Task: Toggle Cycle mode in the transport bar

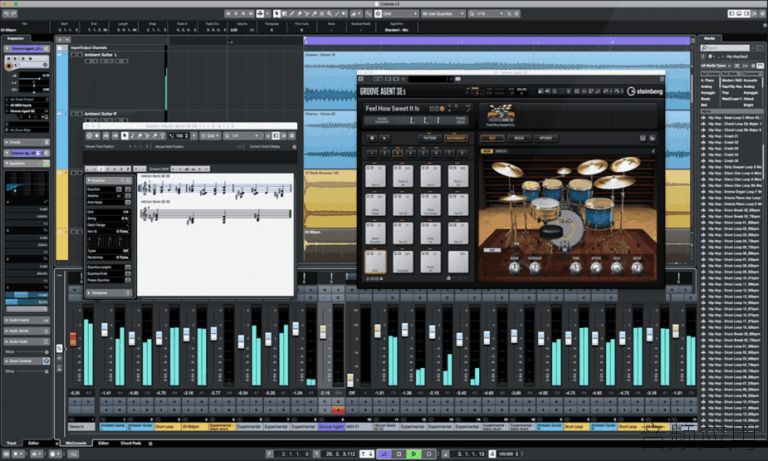Action: point(384,454)
